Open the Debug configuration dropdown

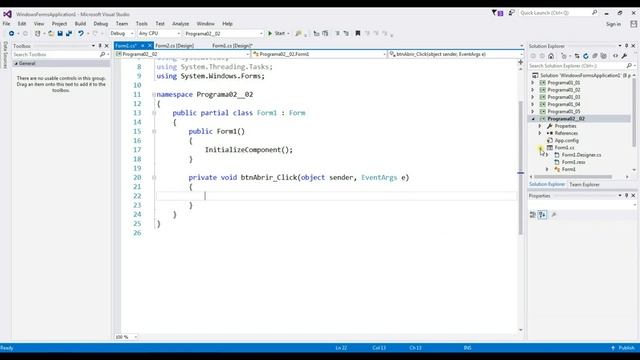pyautogui.click(x=122, y=33)
